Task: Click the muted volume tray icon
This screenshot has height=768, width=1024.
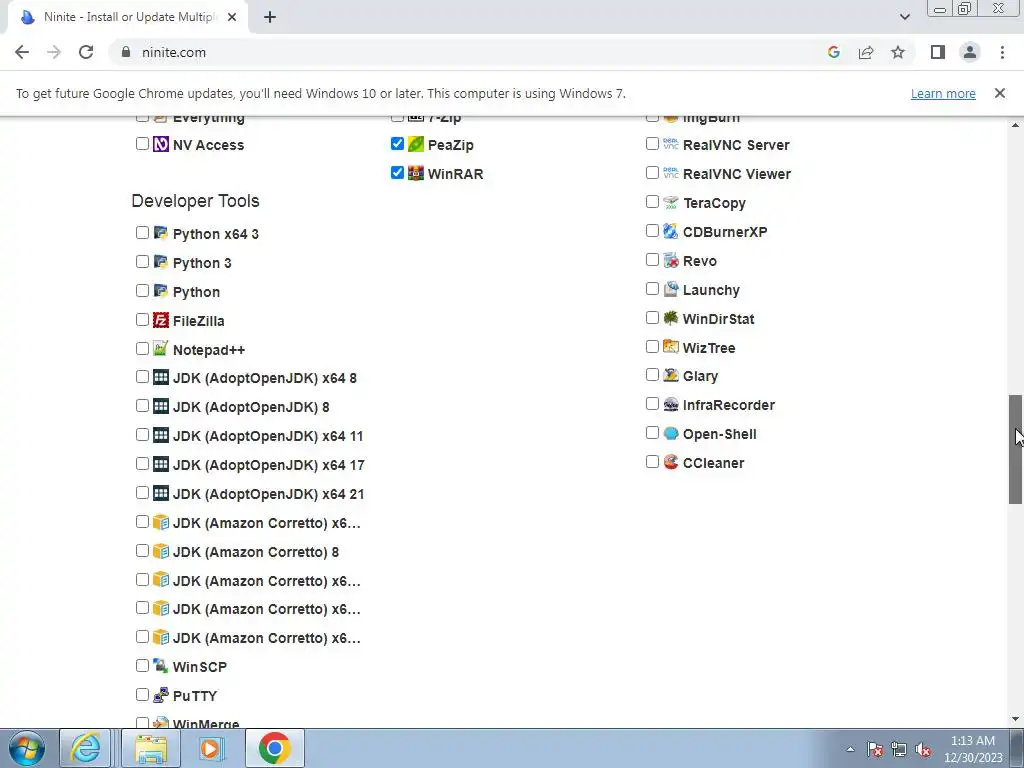Action: click(x=923, y=749)
